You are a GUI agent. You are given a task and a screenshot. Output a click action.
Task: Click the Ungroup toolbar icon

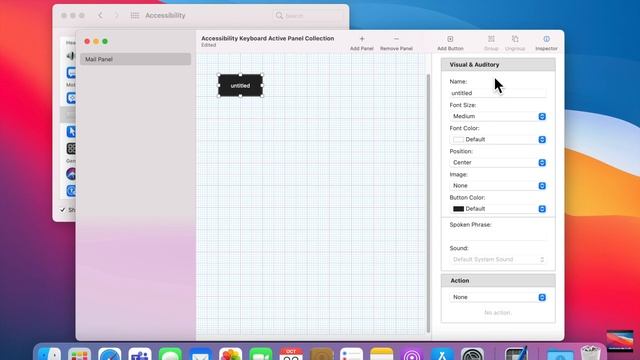point(515,39)
